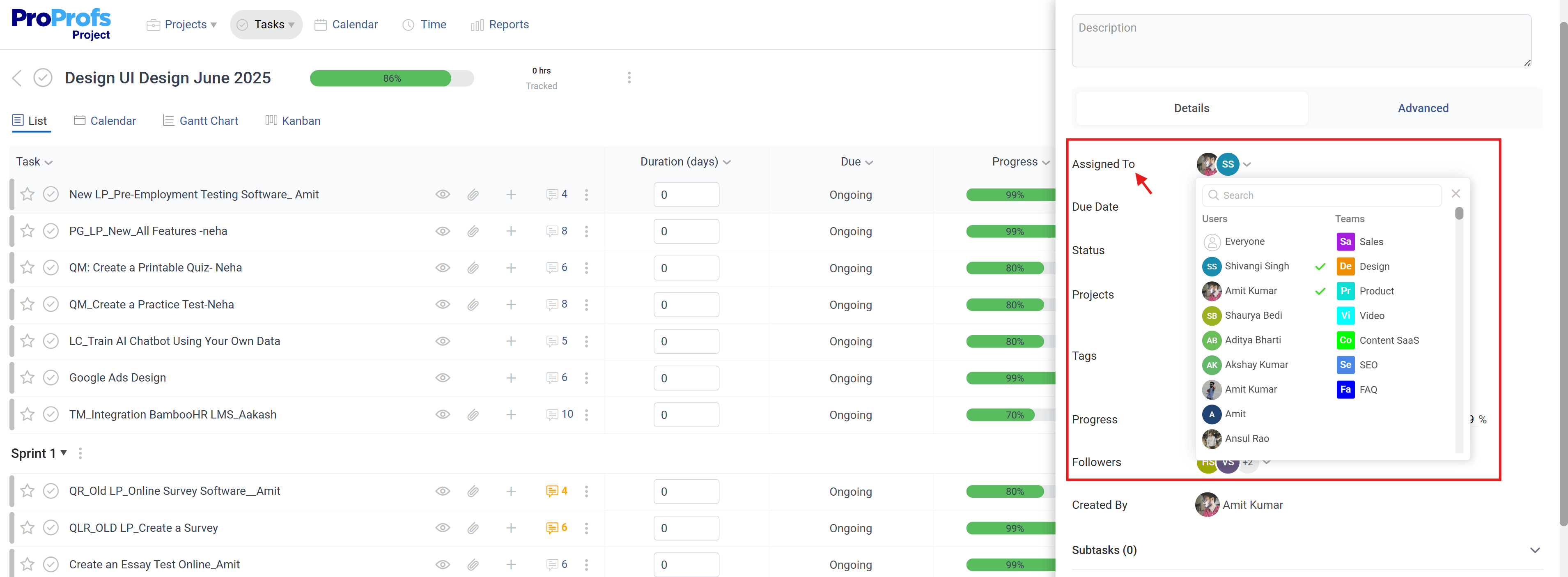Switch to the Kanban view
The image size is (1568, 577).
coord(293,120)
